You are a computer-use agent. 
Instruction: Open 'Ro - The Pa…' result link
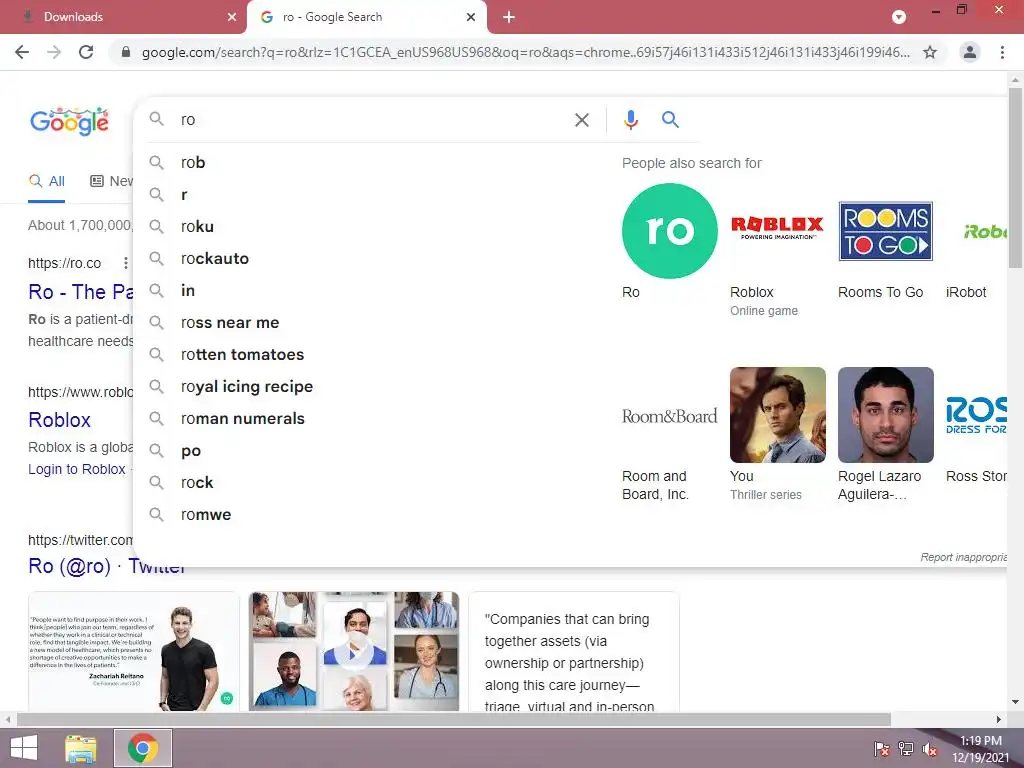pos(80,292)
